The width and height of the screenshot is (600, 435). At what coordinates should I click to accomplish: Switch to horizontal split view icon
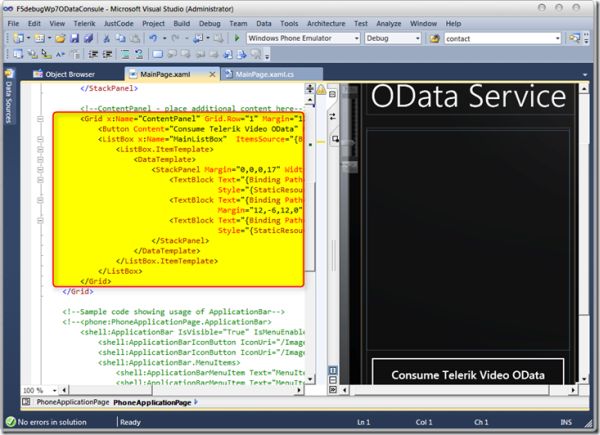333,380
